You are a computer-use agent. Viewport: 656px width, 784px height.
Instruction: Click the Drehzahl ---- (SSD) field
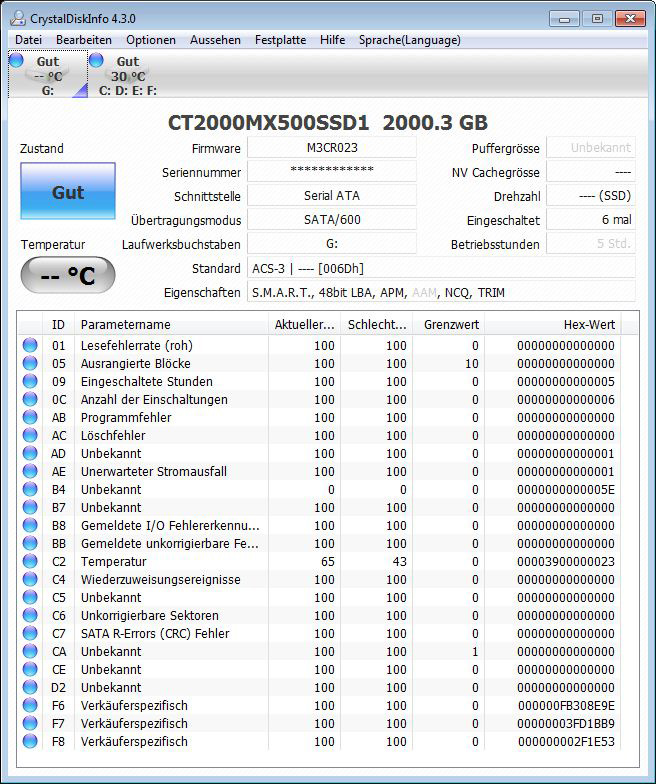tap(591, 196)
